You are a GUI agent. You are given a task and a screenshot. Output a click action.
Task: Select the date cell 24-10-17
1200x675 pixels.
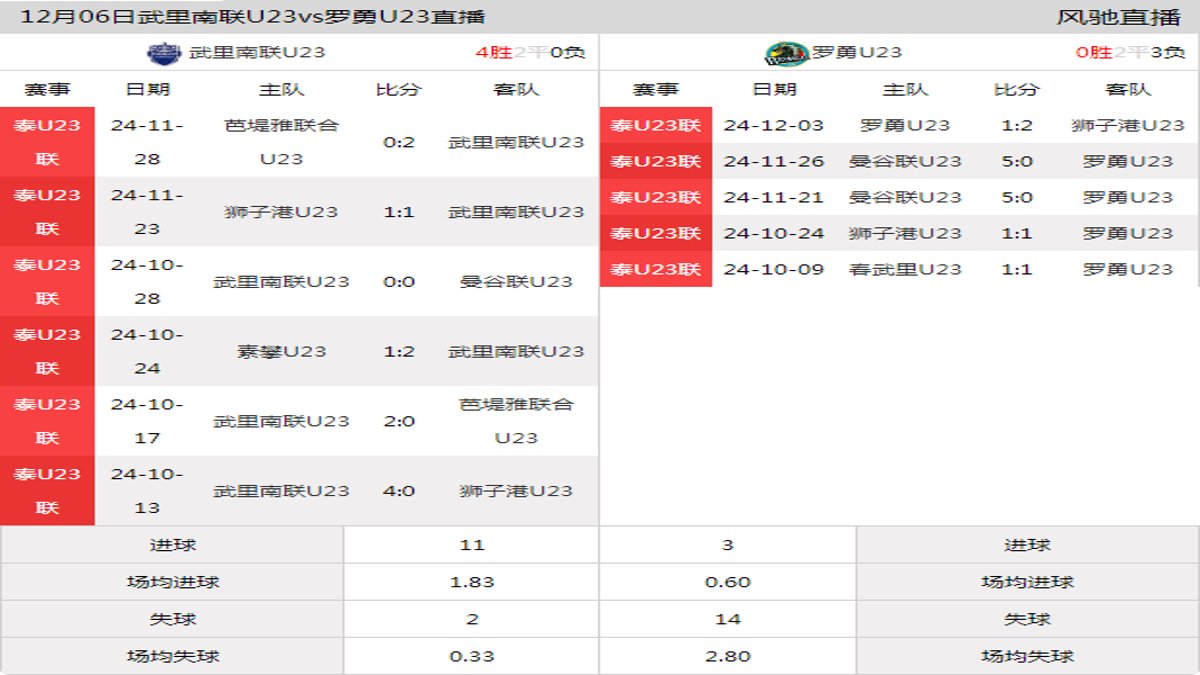147,421
